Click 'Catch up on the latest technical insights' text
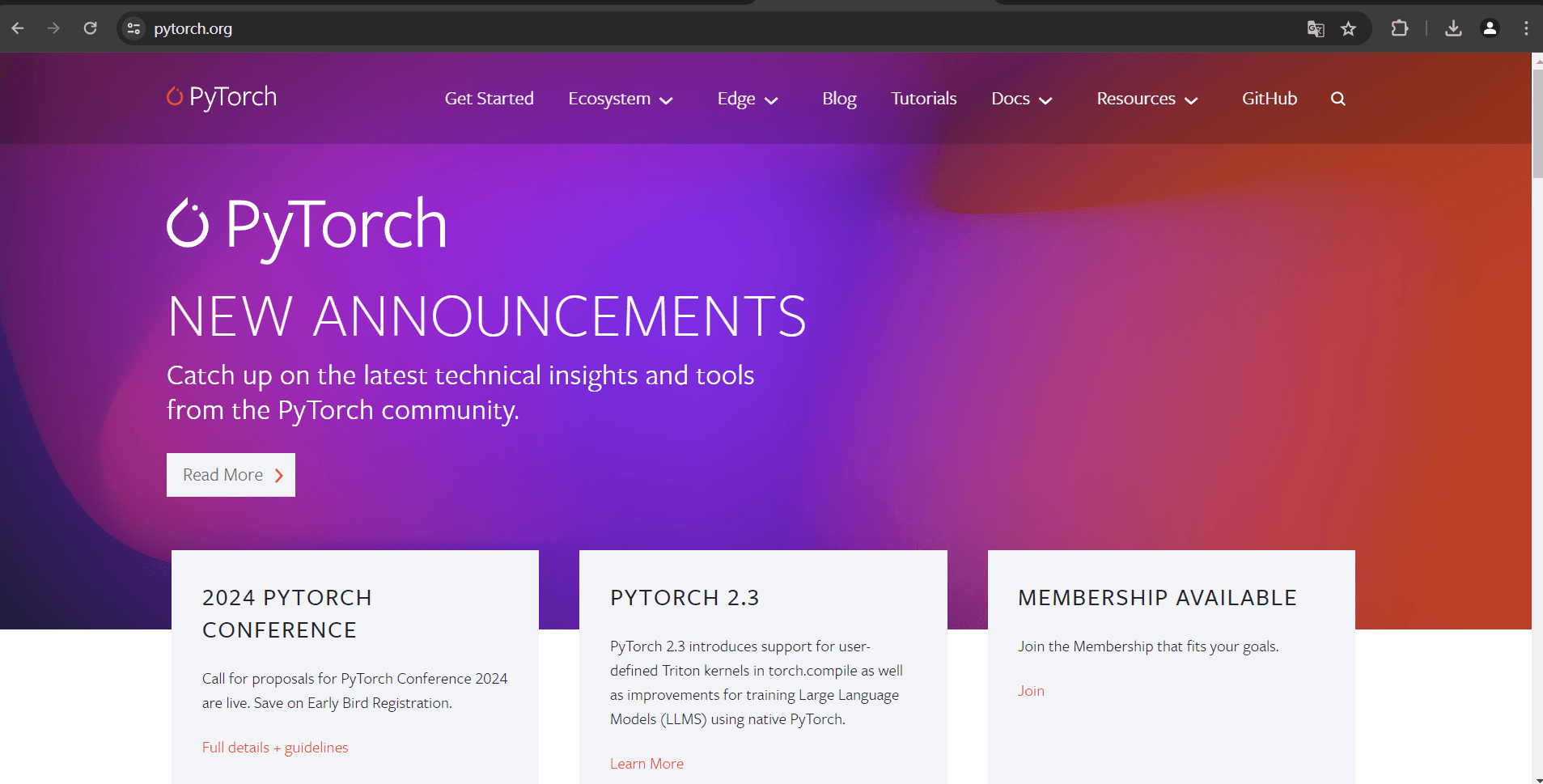Image resolution: width=1543 pixels, height=784 pixels. [403, 375]
